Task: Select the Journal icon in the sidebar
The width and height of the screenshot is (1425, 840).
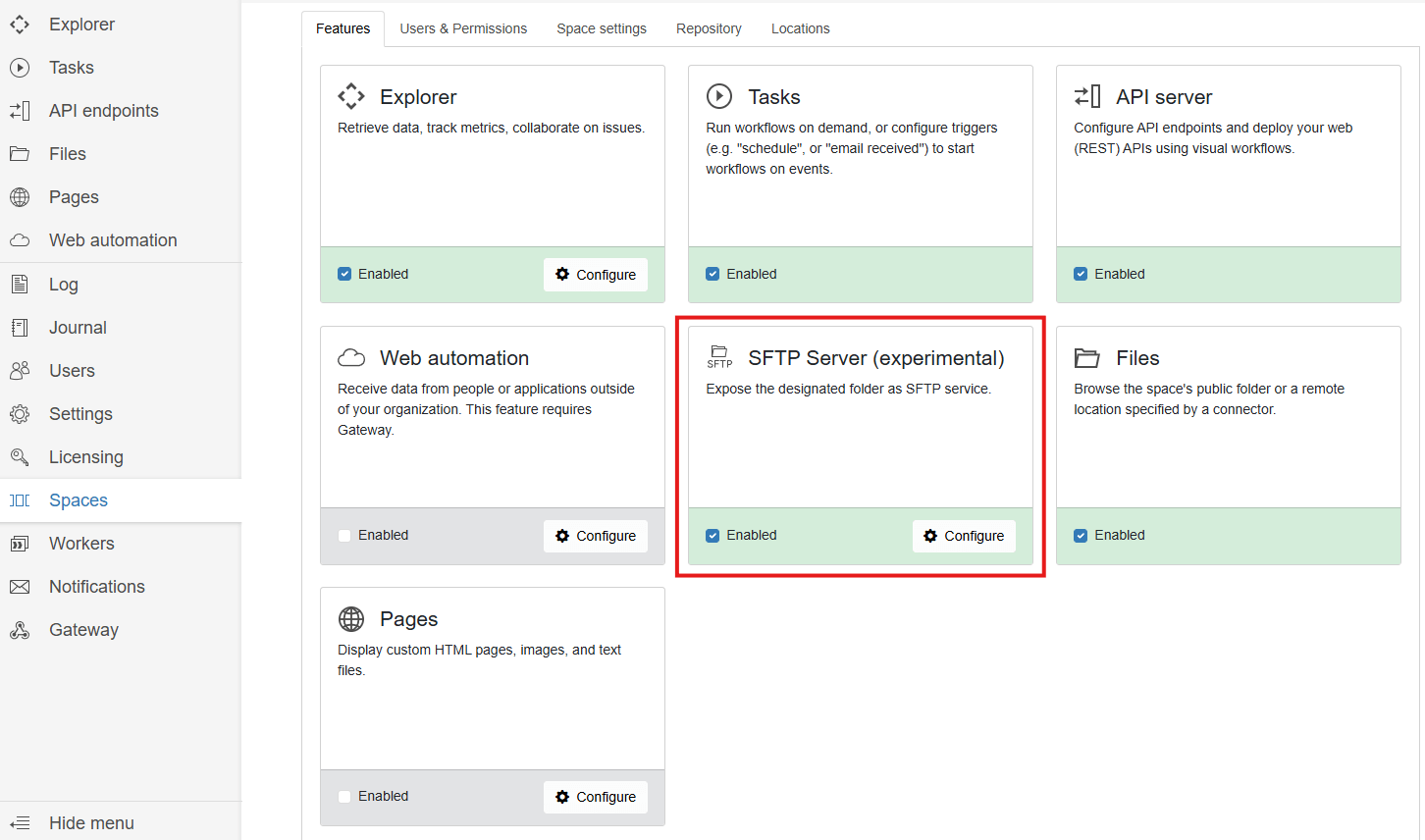Action: tap(20, 328)
